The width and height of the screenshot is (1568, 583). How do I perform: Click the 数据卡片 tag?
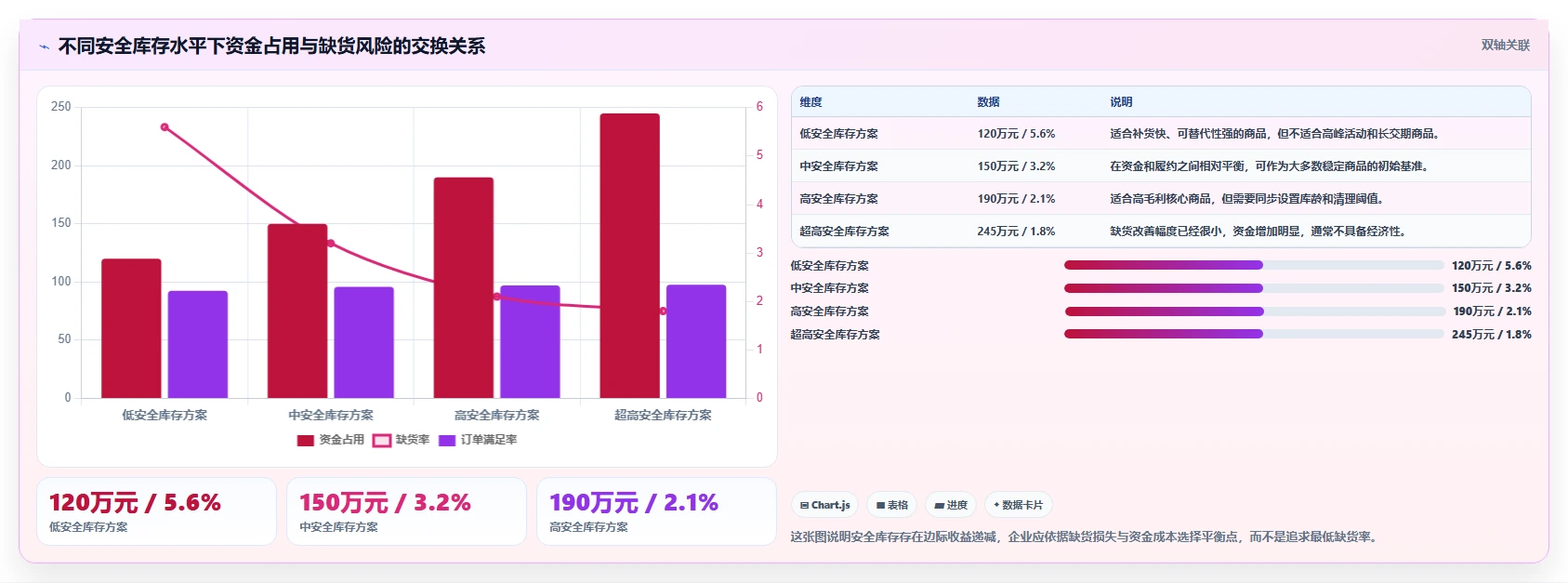click(x=1018, y=506)
